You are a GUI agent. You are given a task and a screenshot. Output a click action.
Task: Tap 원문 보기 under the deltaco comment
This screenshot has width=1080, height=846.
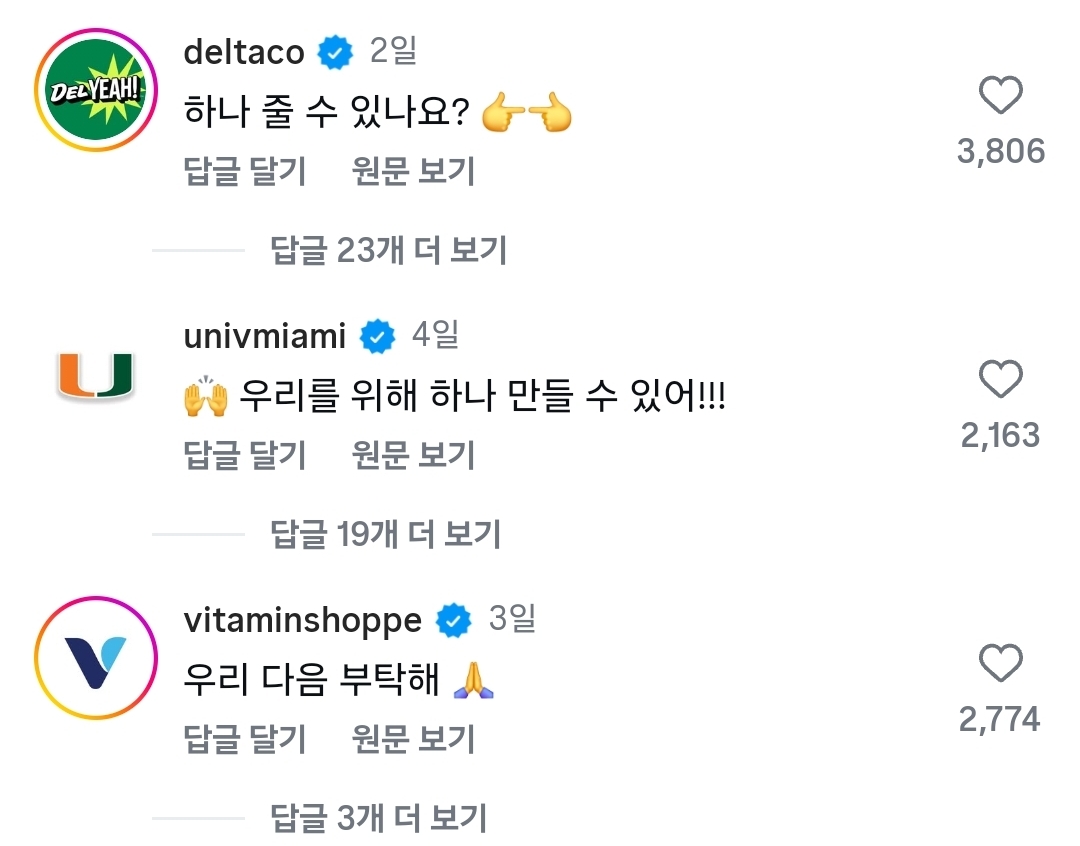[x=413, y=172]
